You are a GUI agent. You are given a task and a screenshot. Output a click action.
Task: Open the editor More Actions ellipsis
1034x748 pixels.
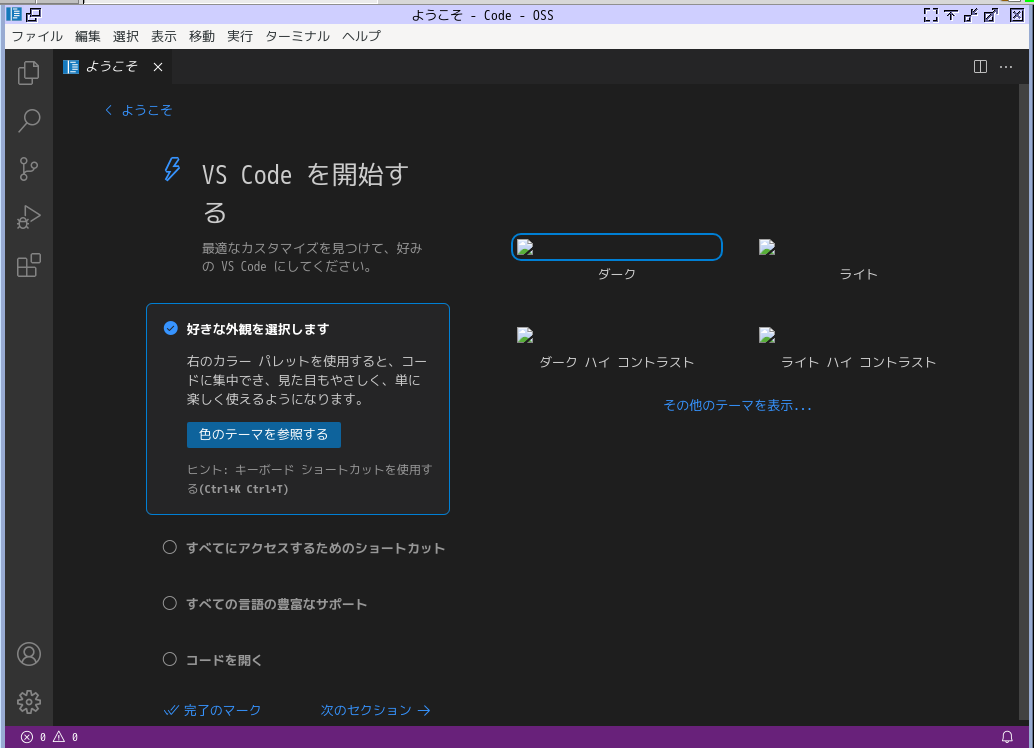[1006, 67]
